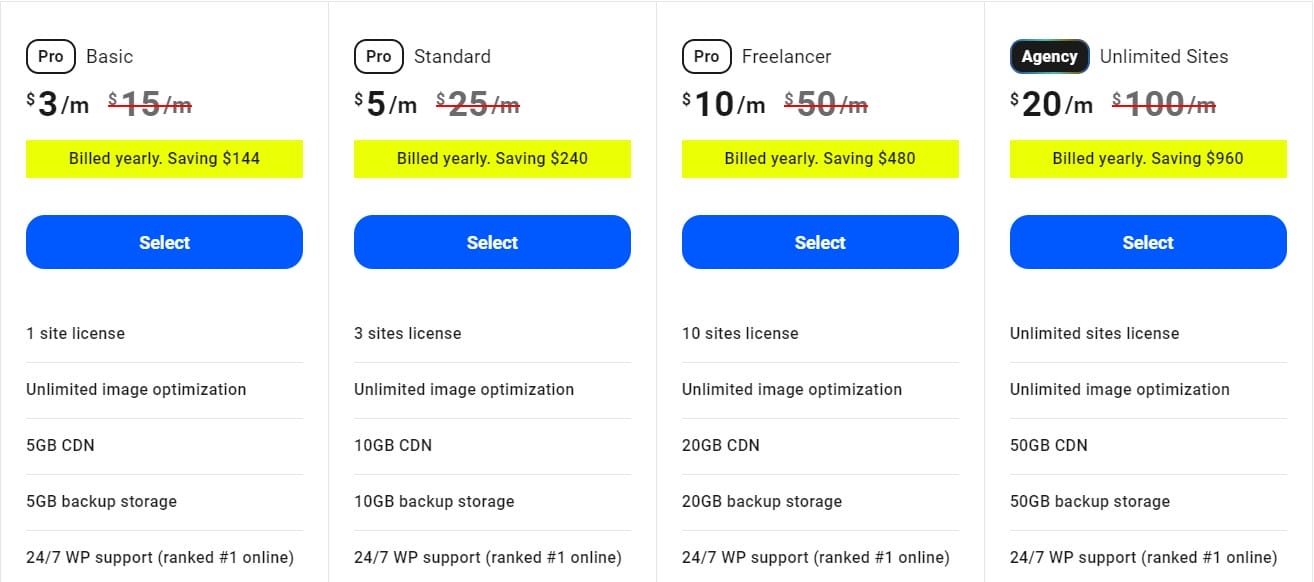The height and width of the screenshot is (582, 1314).
Task: Click the Pro badge beside Freelancer
Action: (707, 57)
